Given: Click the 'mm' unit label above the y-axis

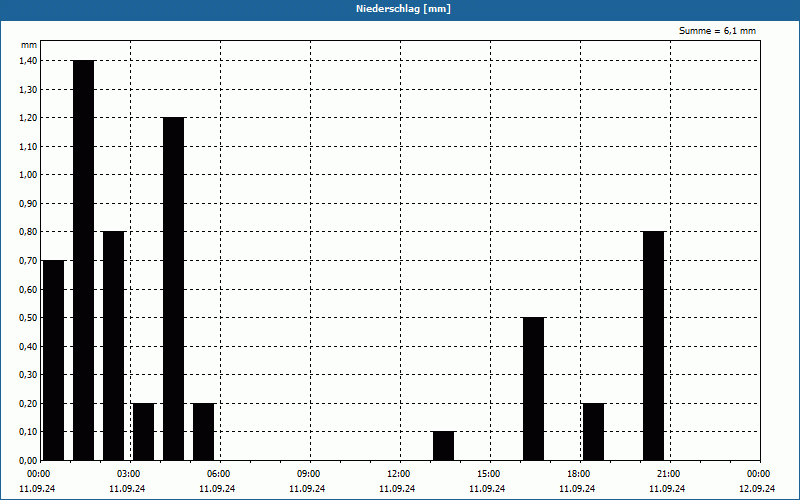Looking at the screenshot, I should point(29,45).
